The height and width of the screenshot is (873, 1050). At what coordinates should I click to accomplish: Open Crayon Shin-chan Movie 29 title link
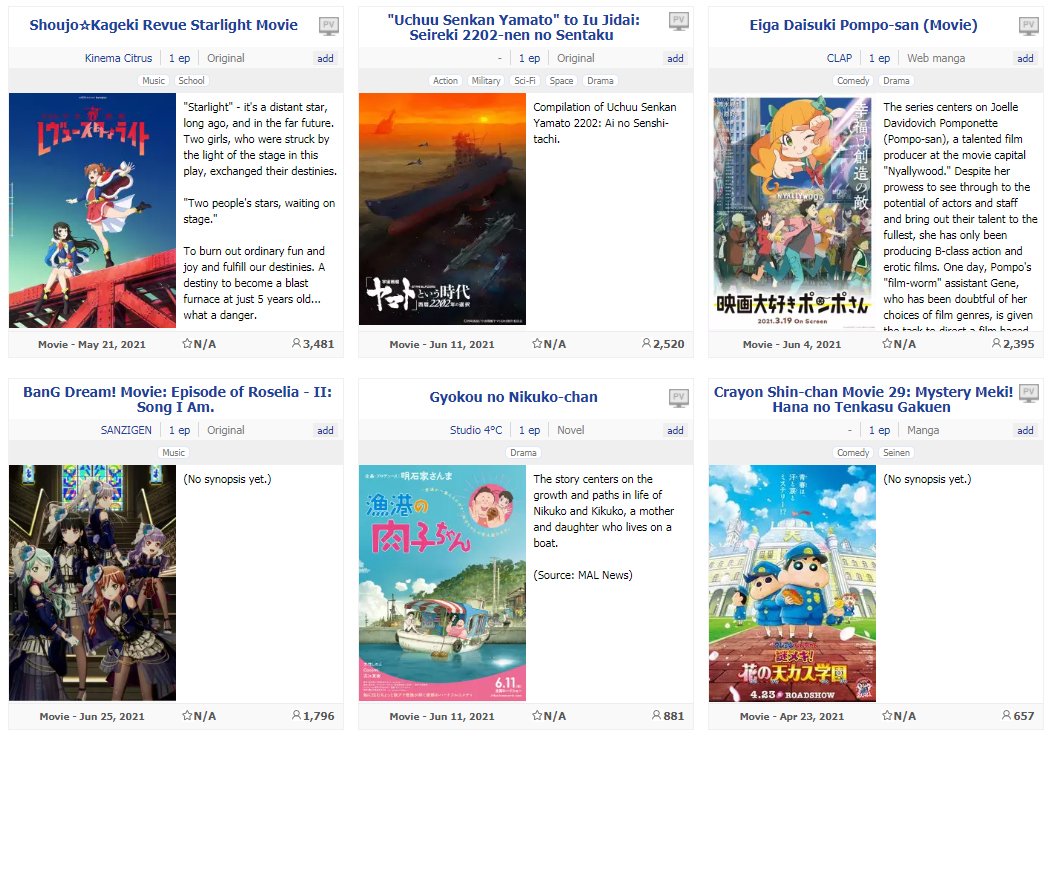(x=862, y=400)
